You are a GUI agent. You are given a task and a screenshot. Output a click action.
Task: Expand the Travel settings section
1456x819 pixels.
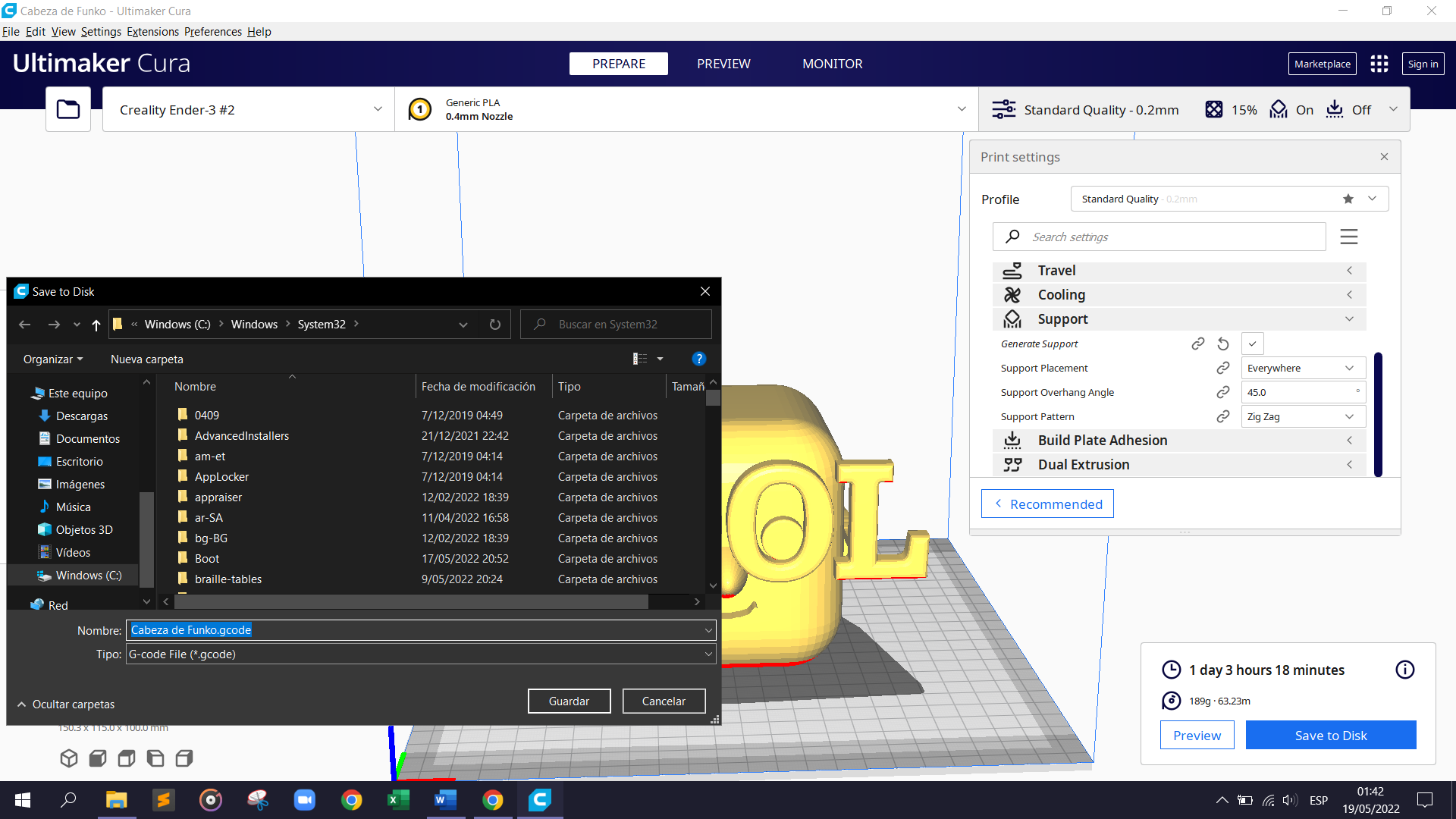(1179, 271)
